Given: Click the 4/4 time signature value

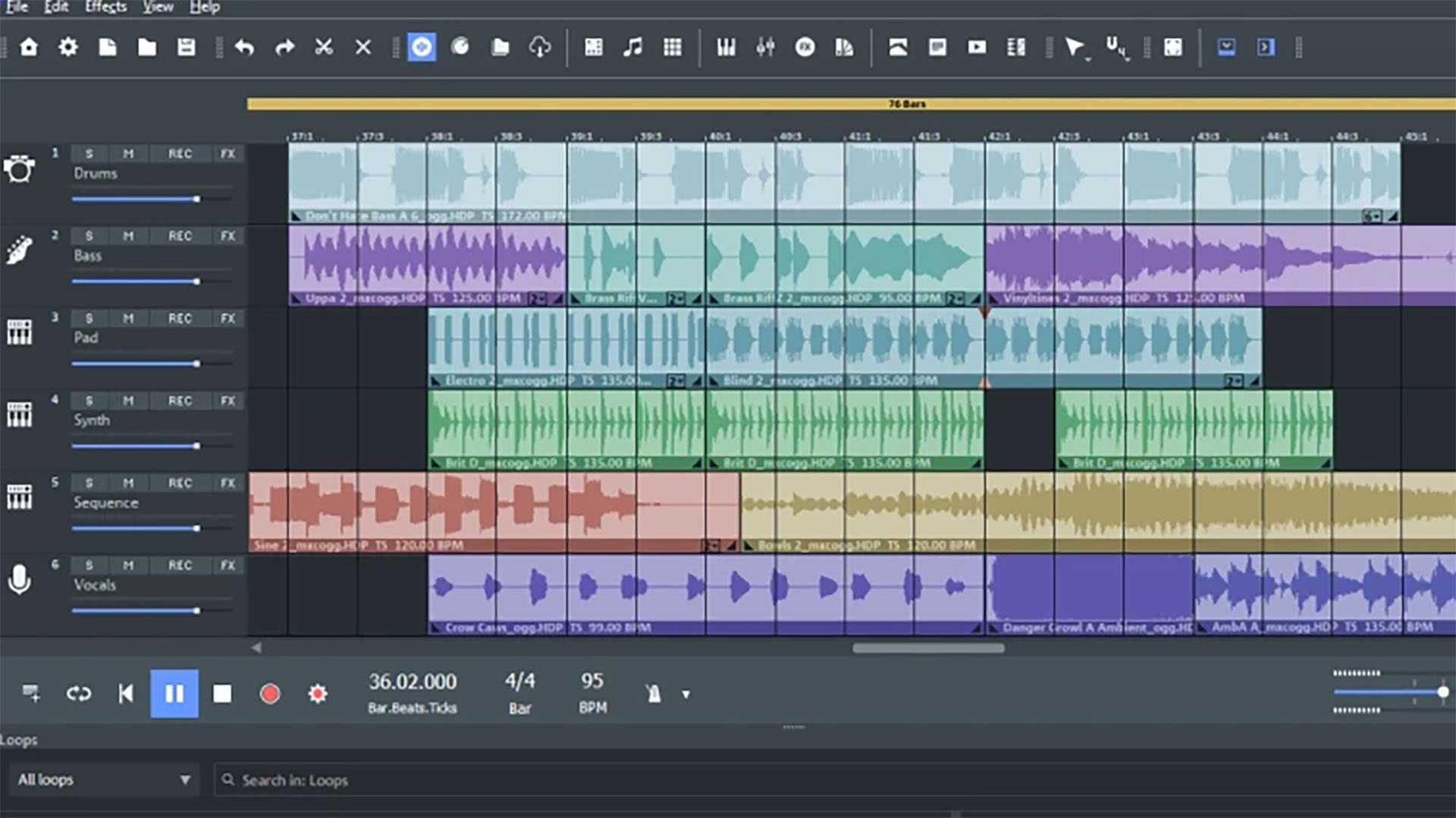Looking at the screenshot, I should coord(520,682).
